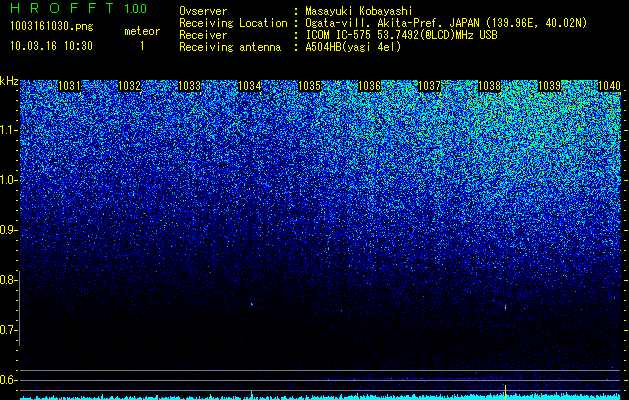Click the HROFFT 1.0.0 title text
The image size is (629, 400).
(79, 8)
